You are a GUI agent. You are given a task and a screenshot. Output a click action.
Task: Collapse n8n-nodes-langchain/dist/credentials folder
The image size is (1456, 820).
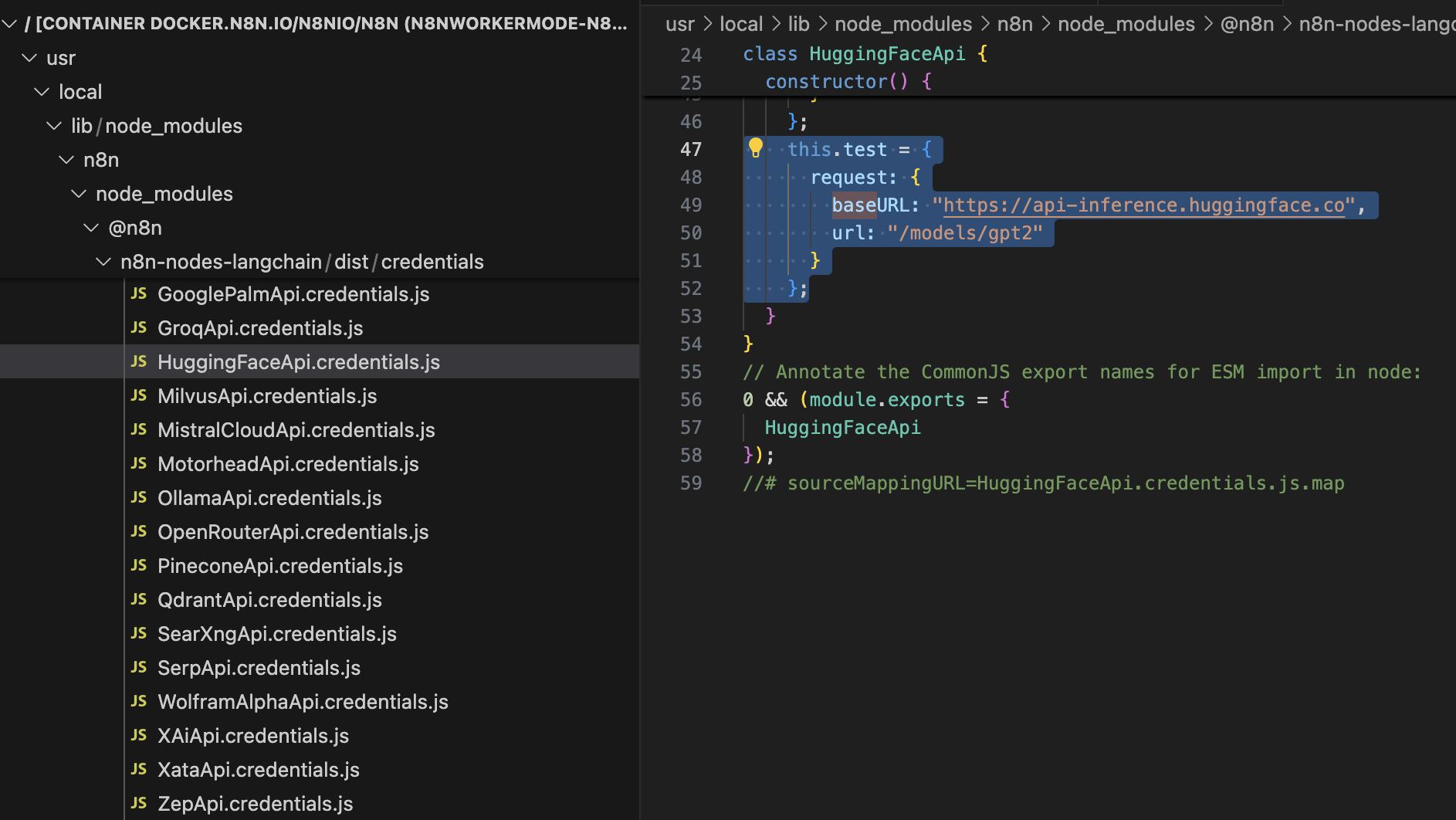coord(103,262)
